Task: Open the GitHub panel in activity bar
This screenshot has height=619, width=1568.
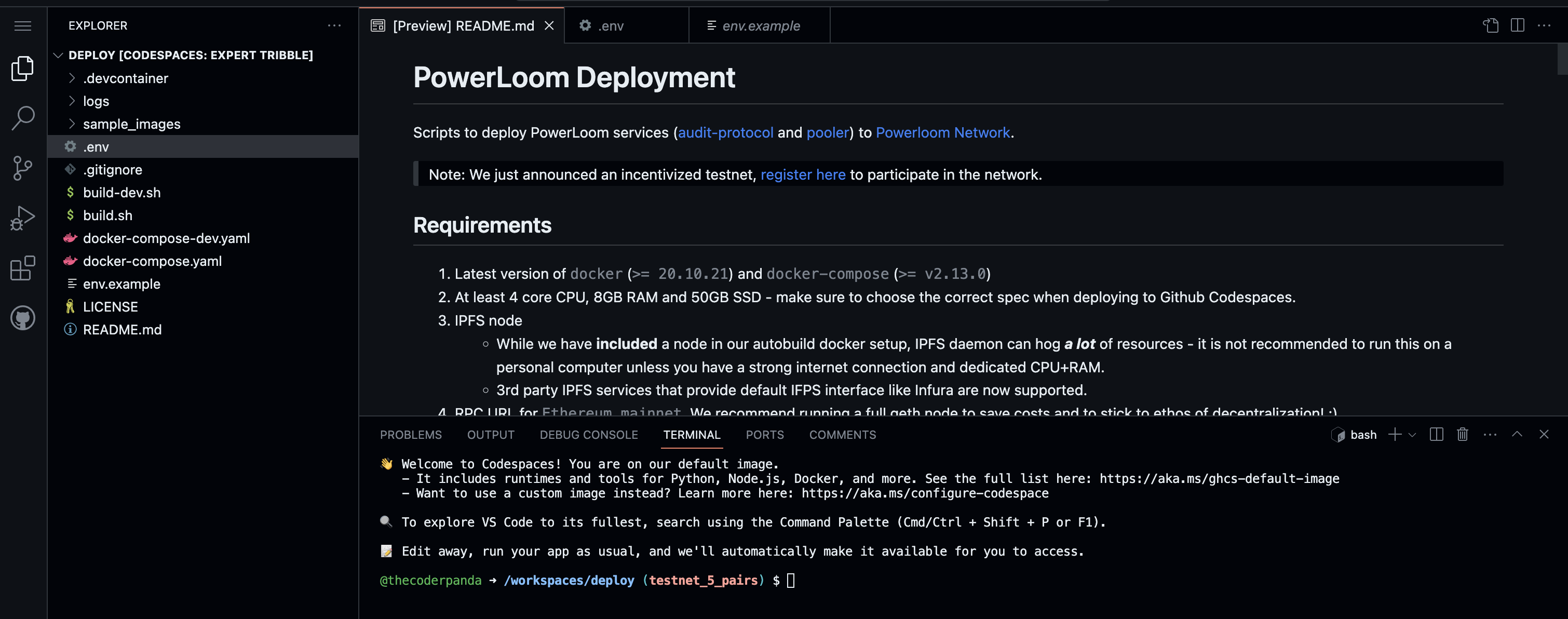Action: [22, 318]
